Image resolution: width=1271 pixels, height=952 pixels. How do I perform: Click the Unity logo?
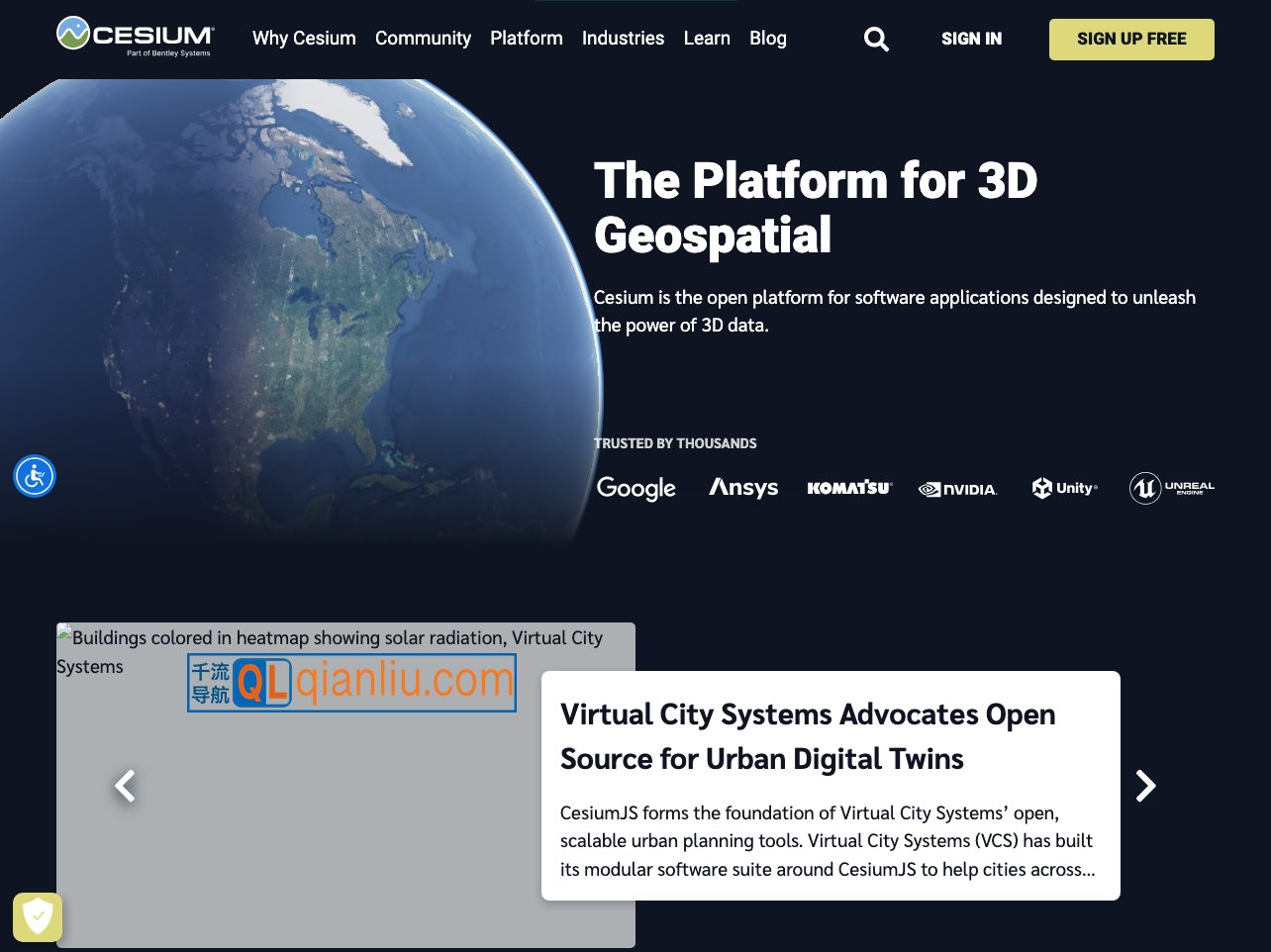1064,488
